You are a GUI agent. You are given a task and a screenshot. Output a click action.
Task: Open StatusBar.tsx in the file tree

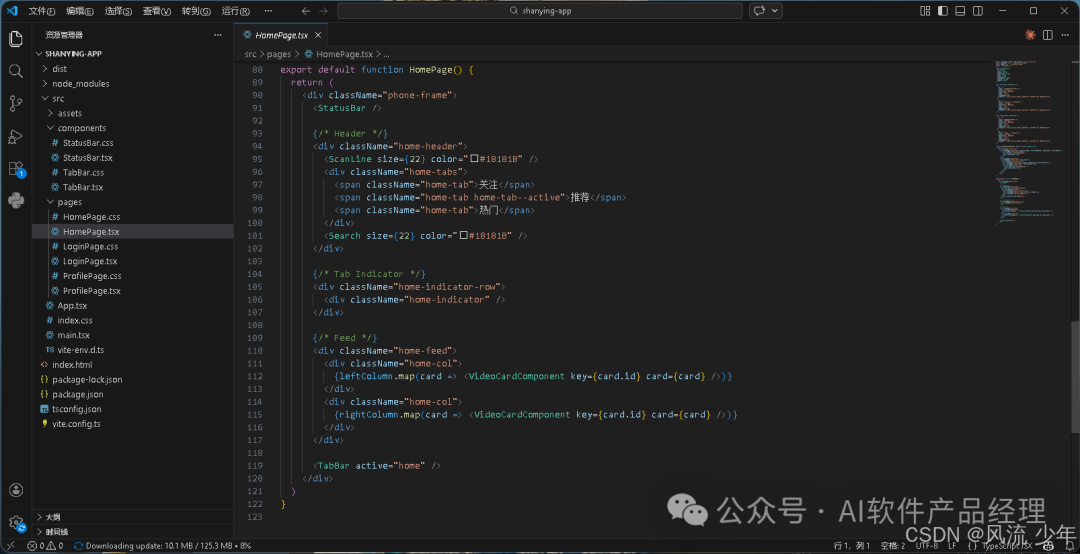(x=87, y=158)
